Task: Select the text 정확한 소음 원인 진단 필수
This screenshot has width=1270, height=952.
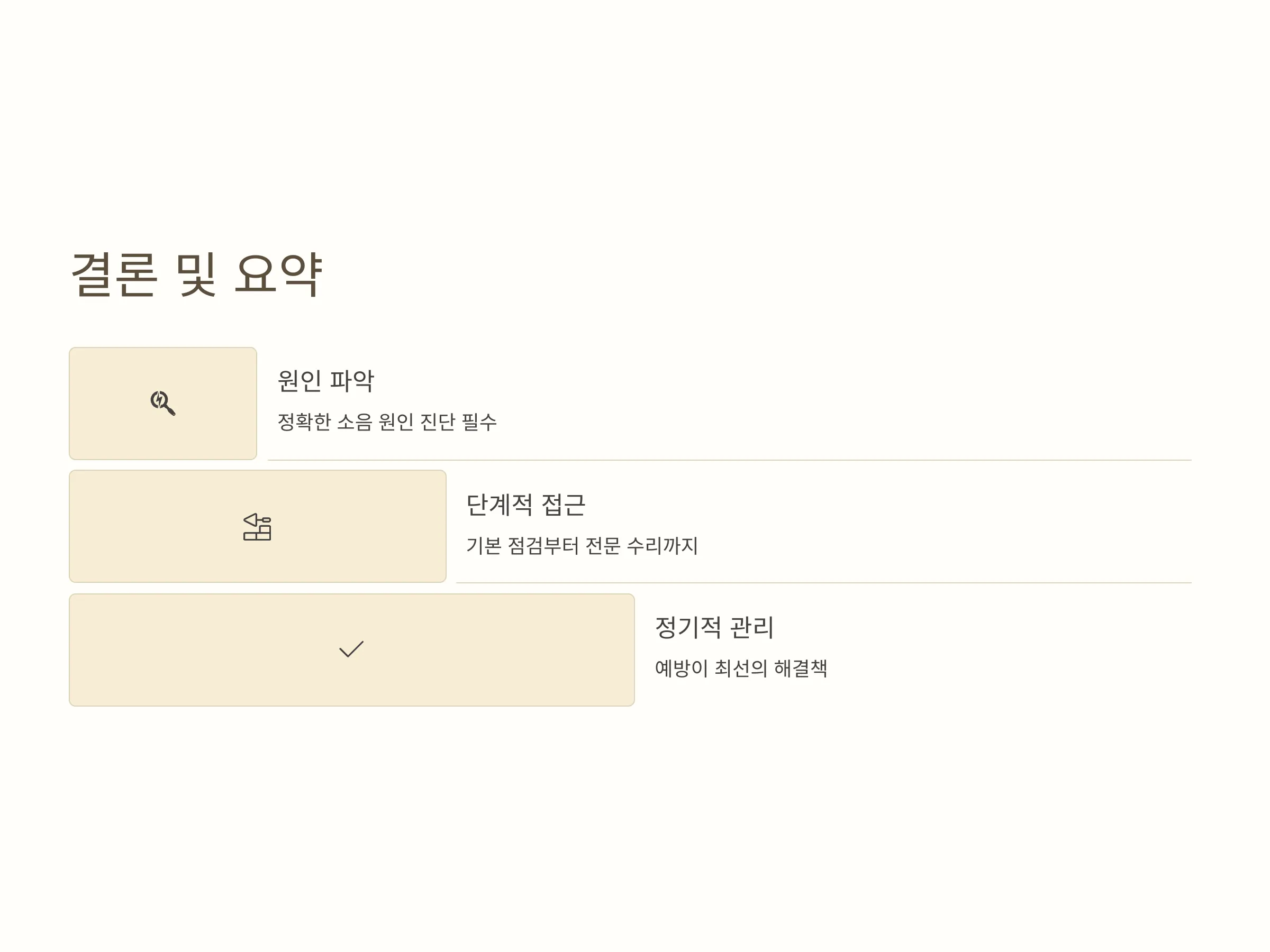Action: pyautogui.click(x=387, y=422)
